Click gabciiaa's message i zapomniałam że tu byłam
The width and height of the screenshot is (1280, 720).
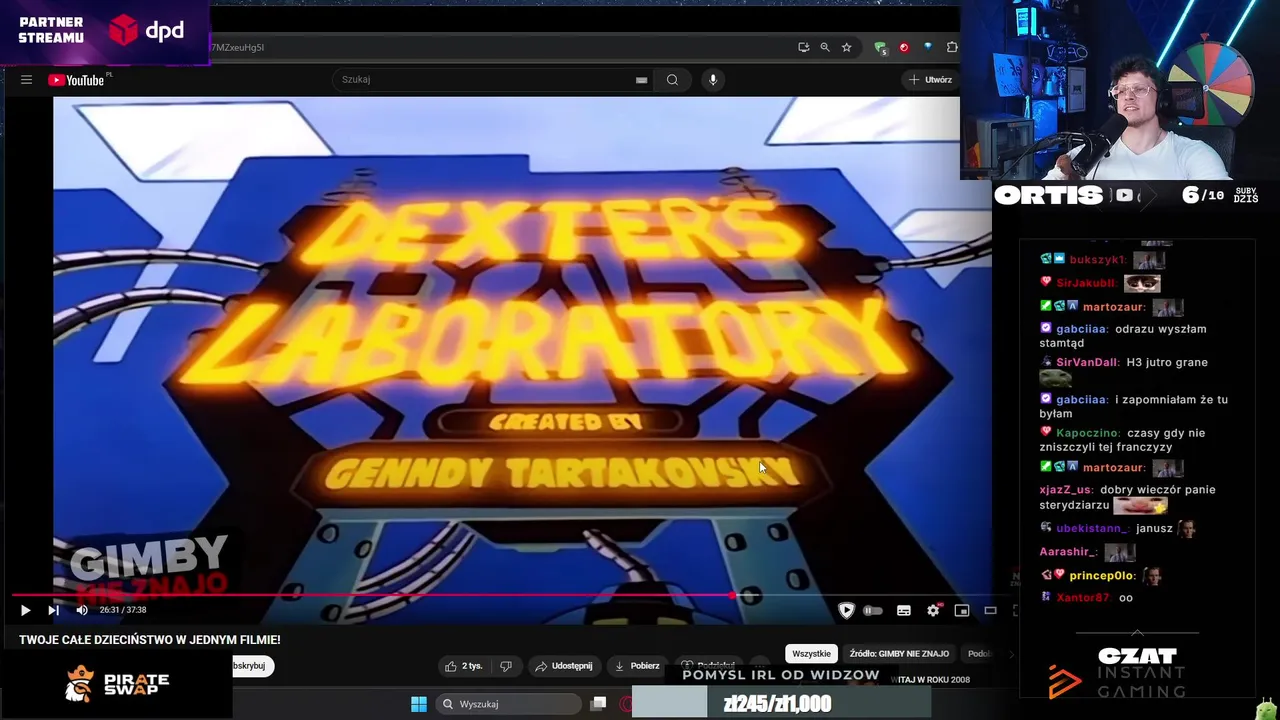(x=1133, y=406)
